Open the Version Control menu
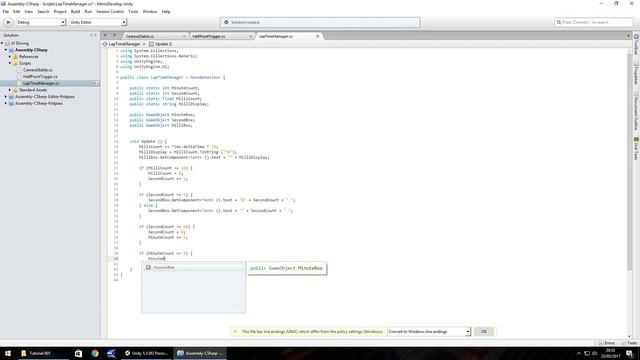The image size is (640, 360). [110, 11]
